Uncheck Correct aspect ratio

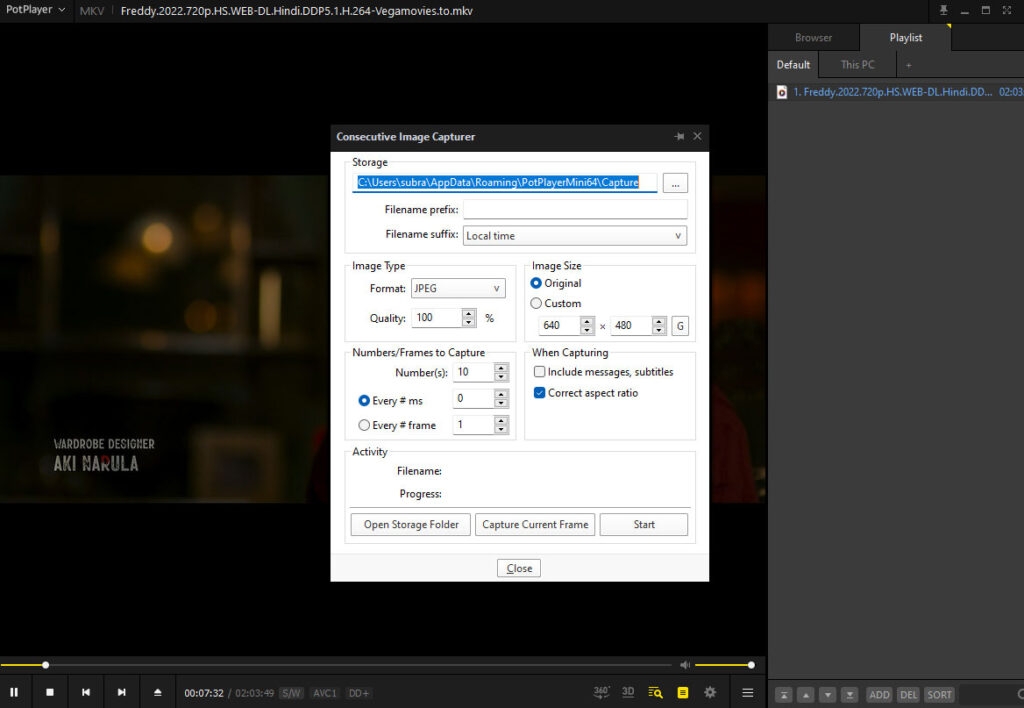[540, 392]
